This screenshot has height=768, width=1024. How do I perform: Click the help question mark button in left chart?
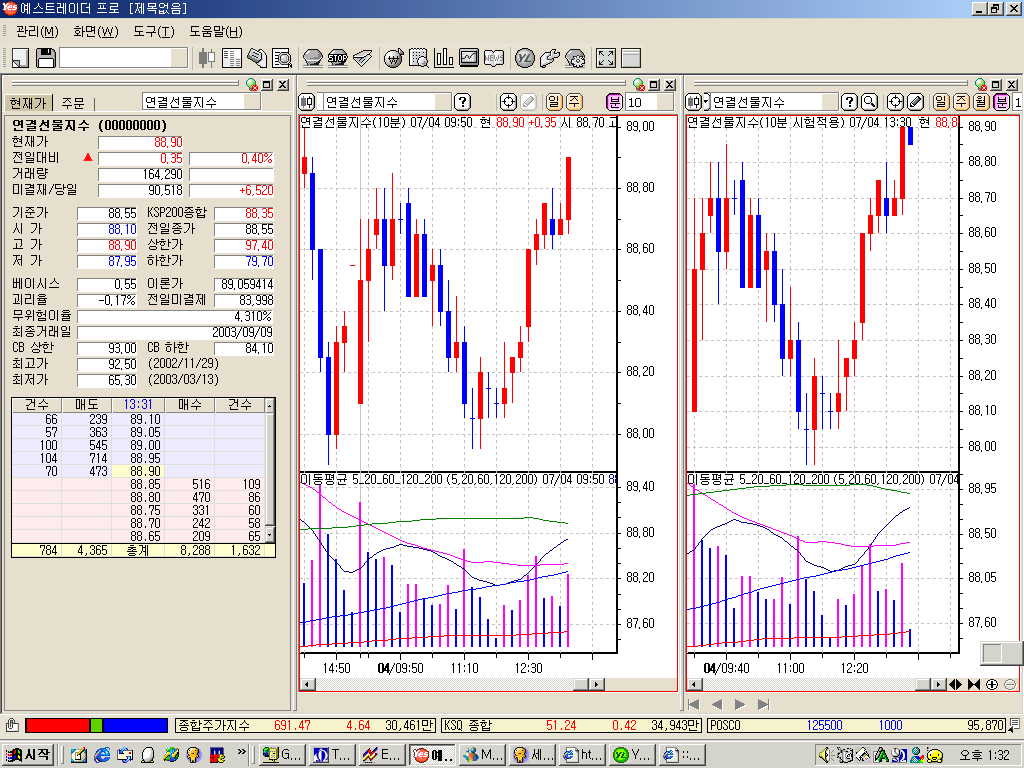pyautogui.click(x=462, y=102)
